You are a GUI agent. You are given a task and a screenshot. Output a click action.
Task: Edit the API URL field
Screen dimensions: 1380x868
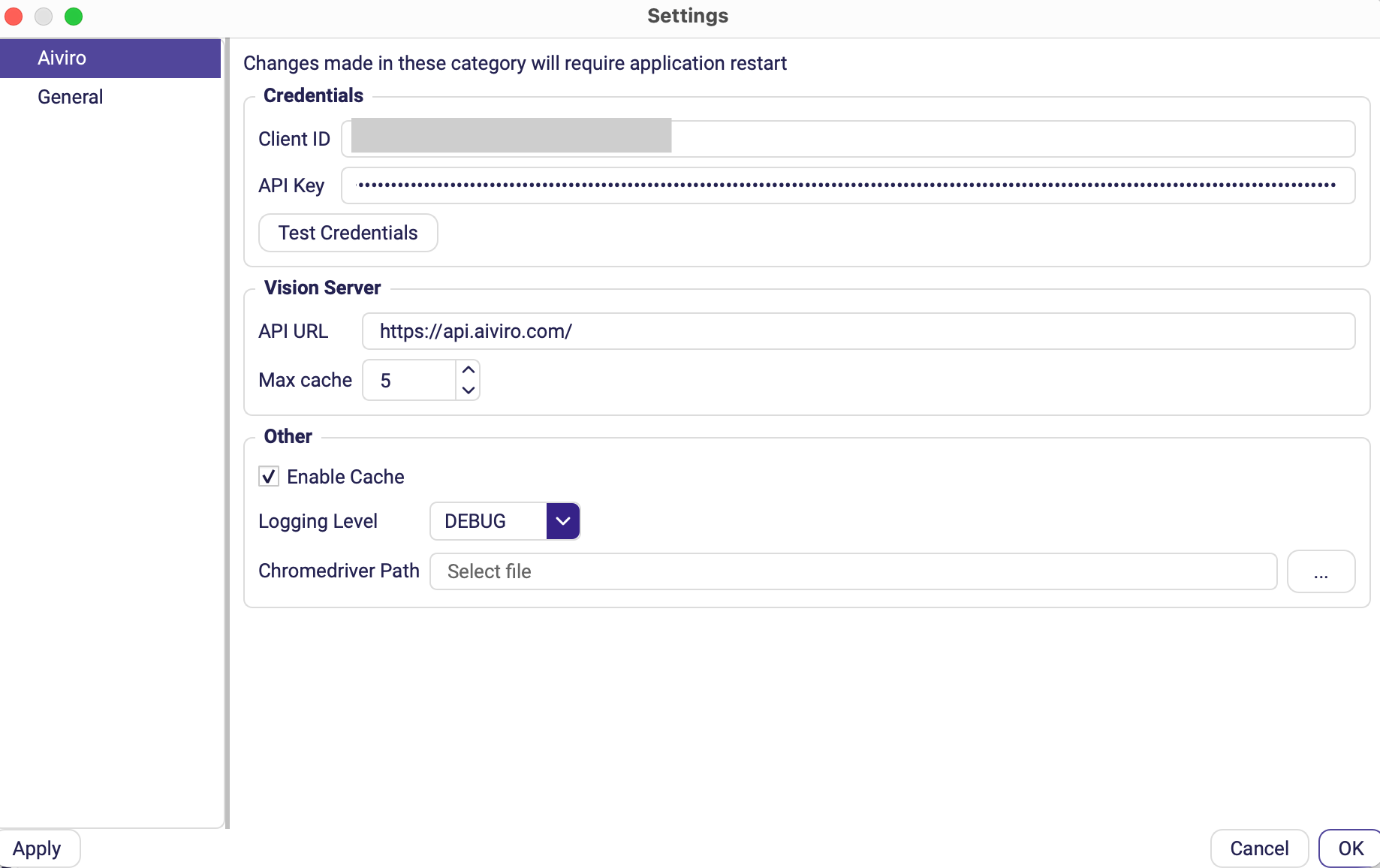[x=858, y=331]
